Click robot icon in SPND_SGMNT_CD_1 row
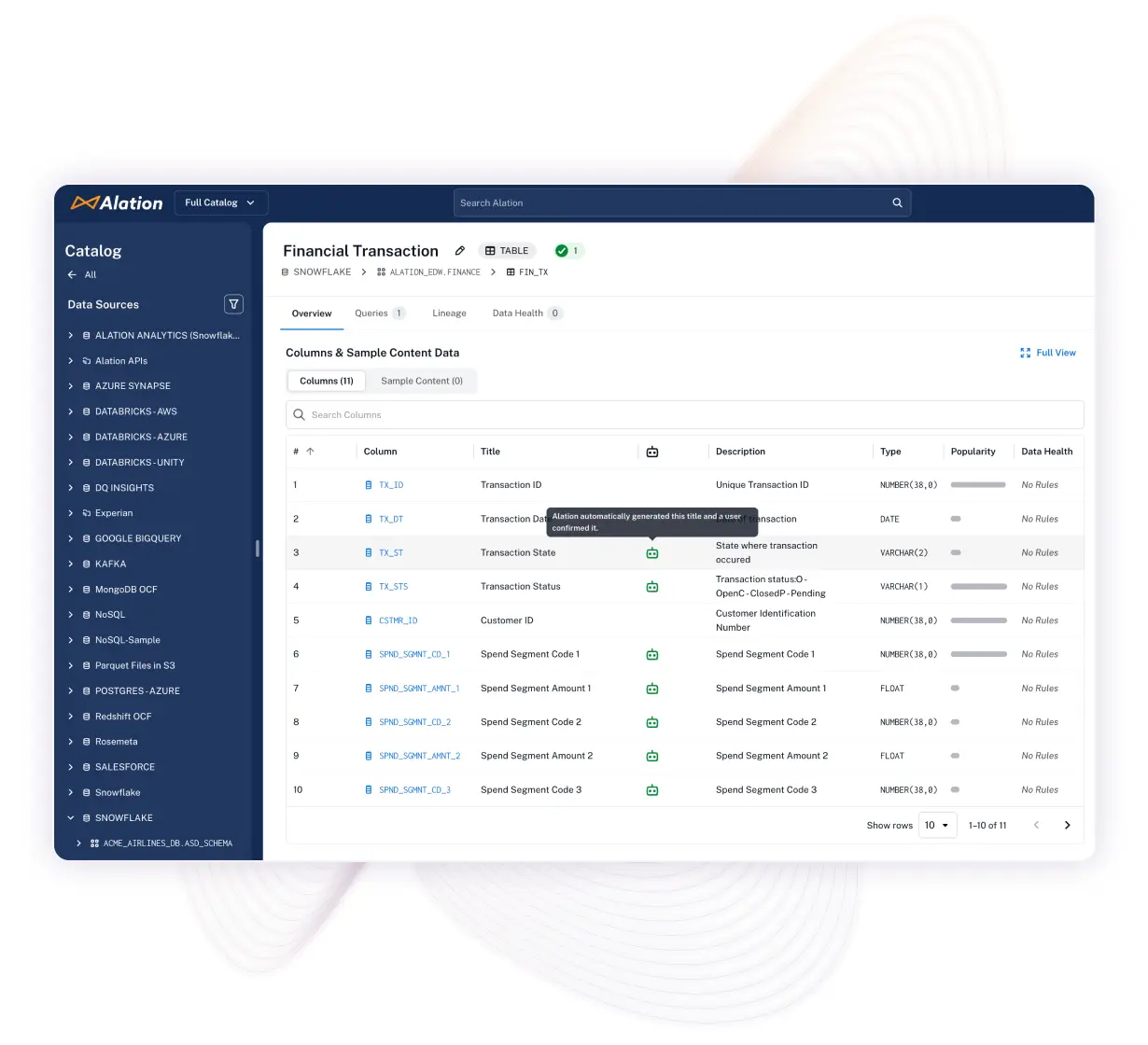 click(x=652, y=655)
